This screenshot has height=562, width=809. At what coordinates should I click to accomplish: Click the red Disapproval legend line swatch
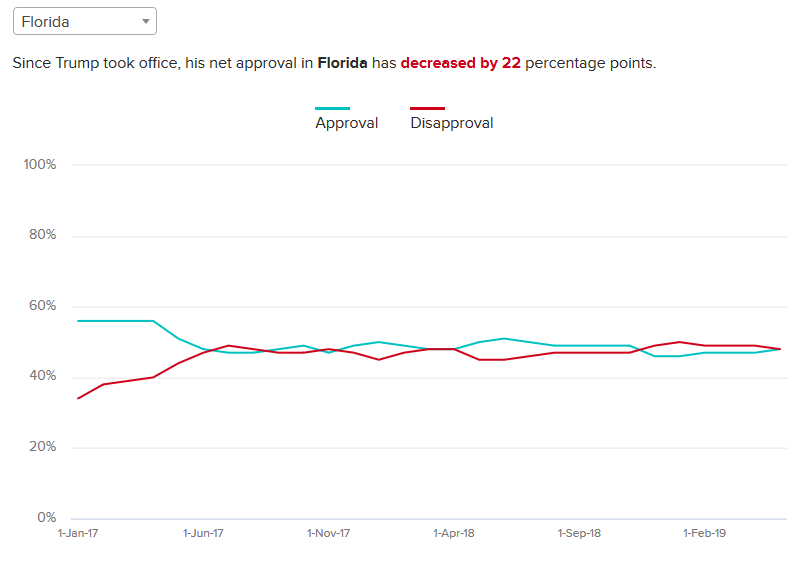pyautogui.click(x=427, y=108)
